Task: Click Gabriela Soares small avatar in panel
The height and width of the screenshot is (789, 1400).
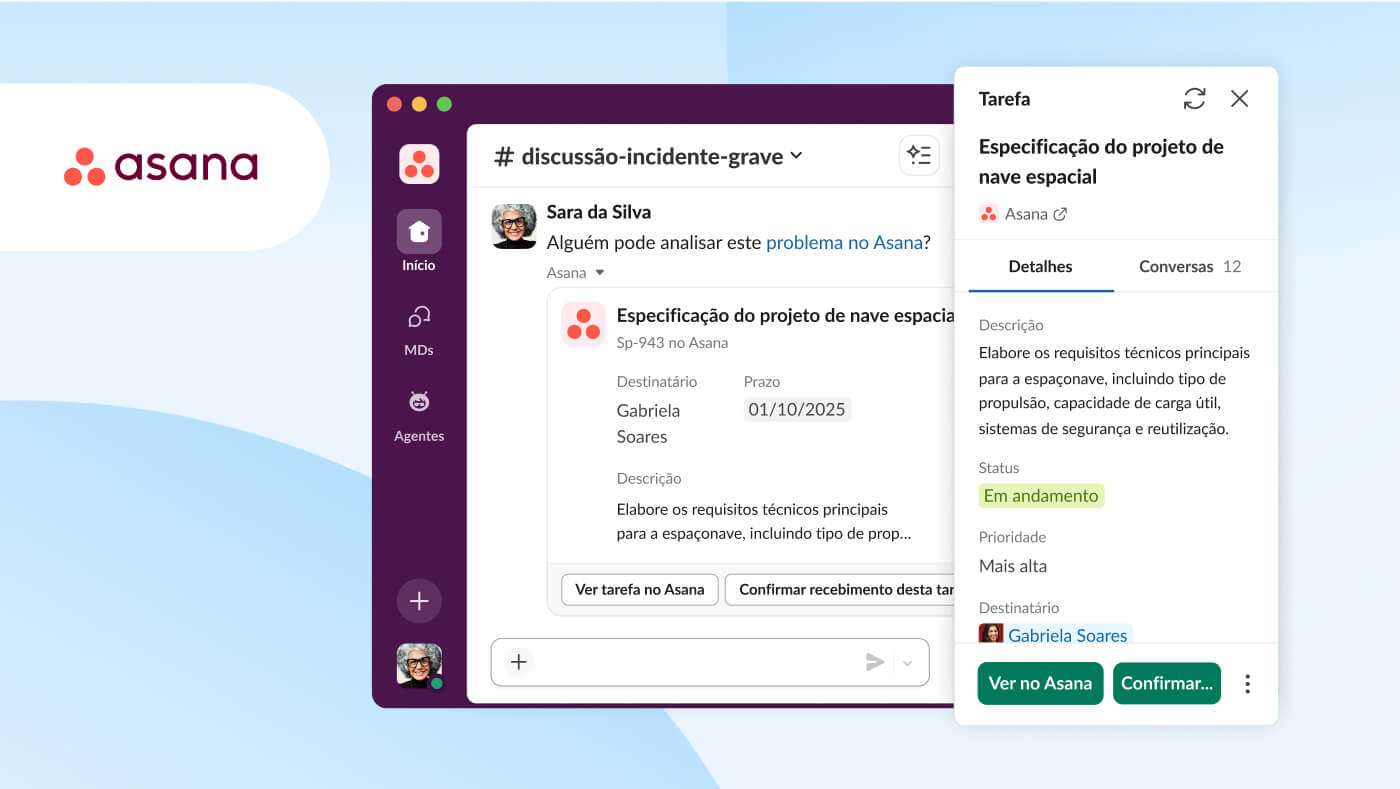Action: 991,635
